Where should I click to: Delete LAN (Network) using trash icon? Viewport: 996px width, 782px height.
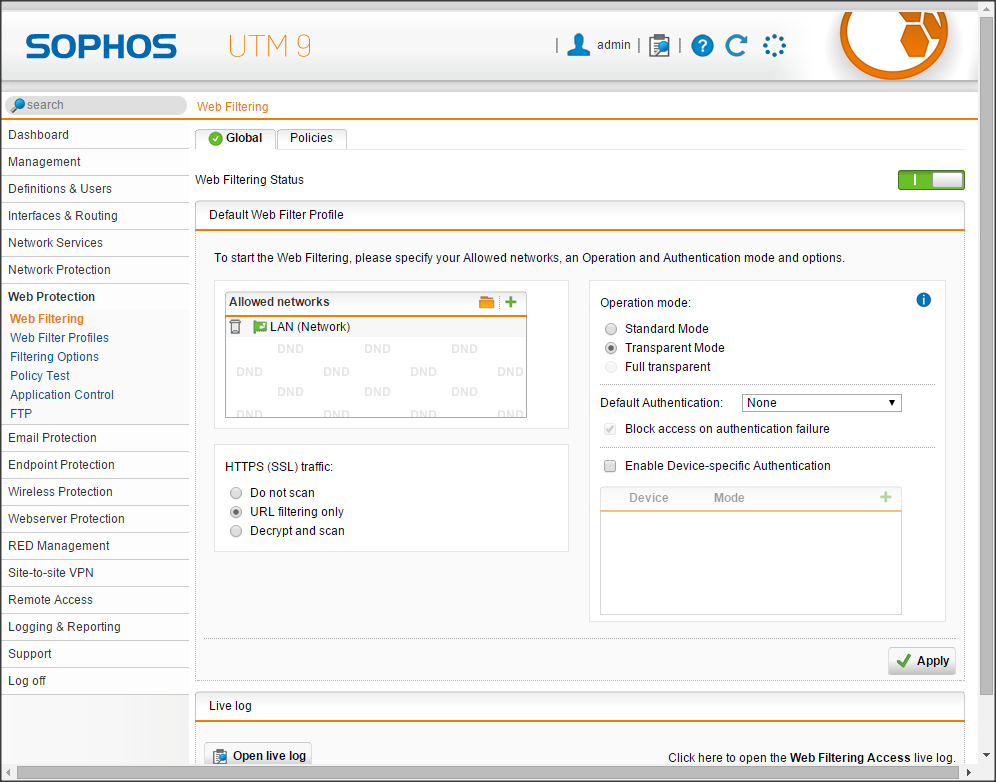(236, 327)
